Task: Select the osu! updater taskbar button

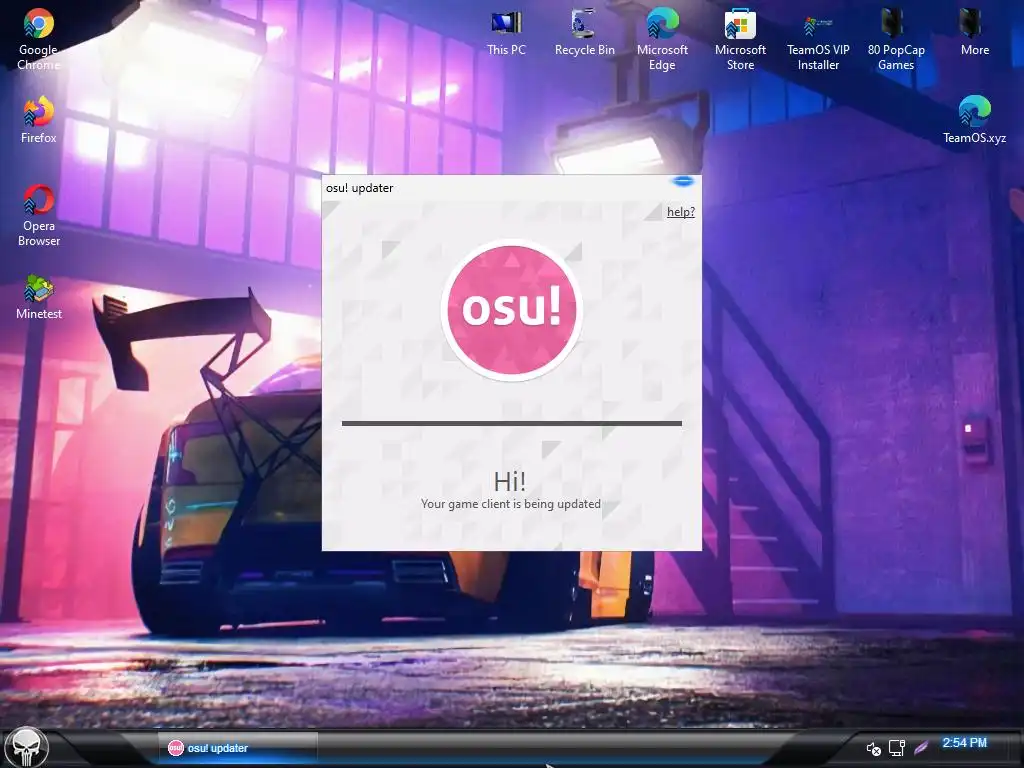Action: [x=238, y=748]
